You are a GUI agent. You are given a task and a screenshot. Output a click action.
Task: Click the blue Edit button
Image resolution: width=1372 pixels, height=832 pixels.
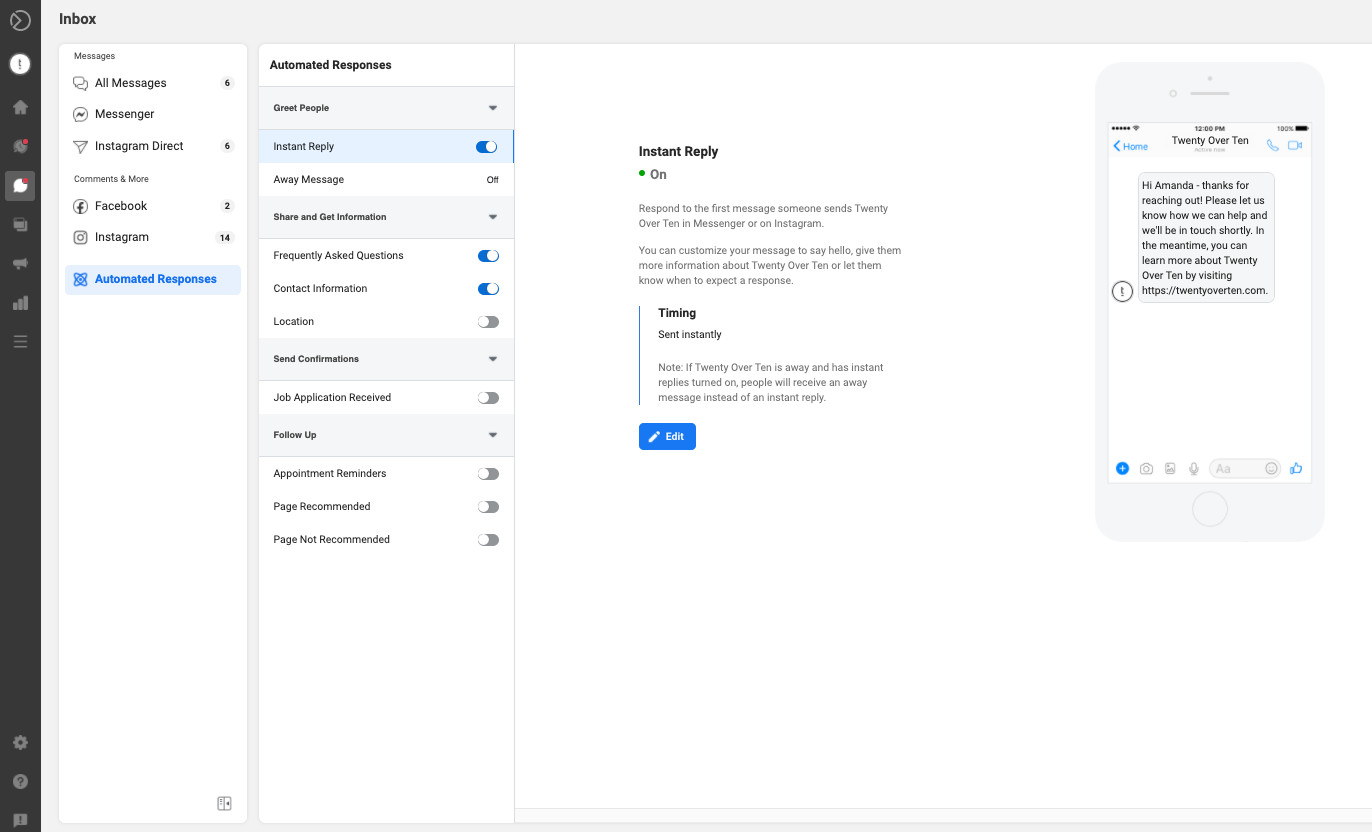(667, 437)
